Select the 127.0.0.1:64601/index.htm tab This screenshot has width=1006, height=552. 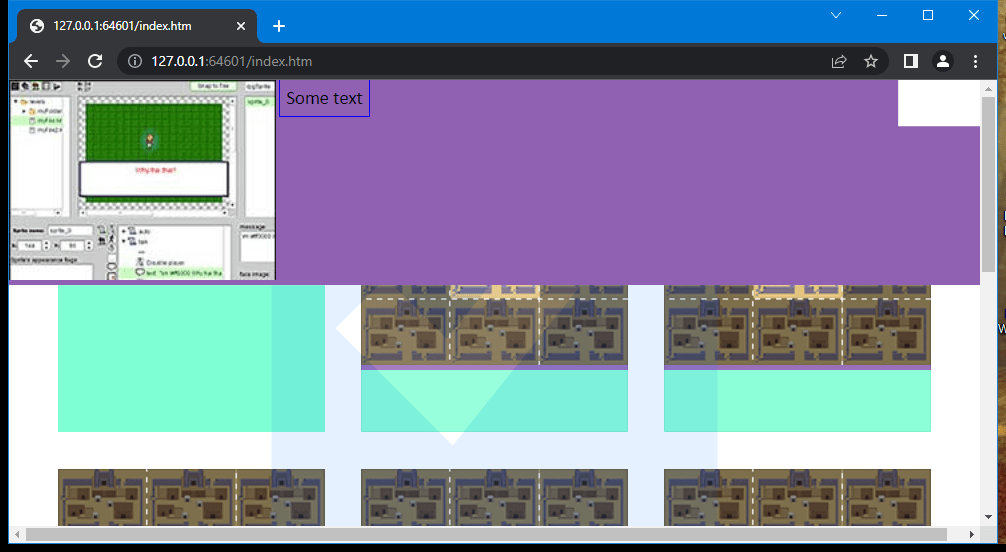(x=120, y=26)
